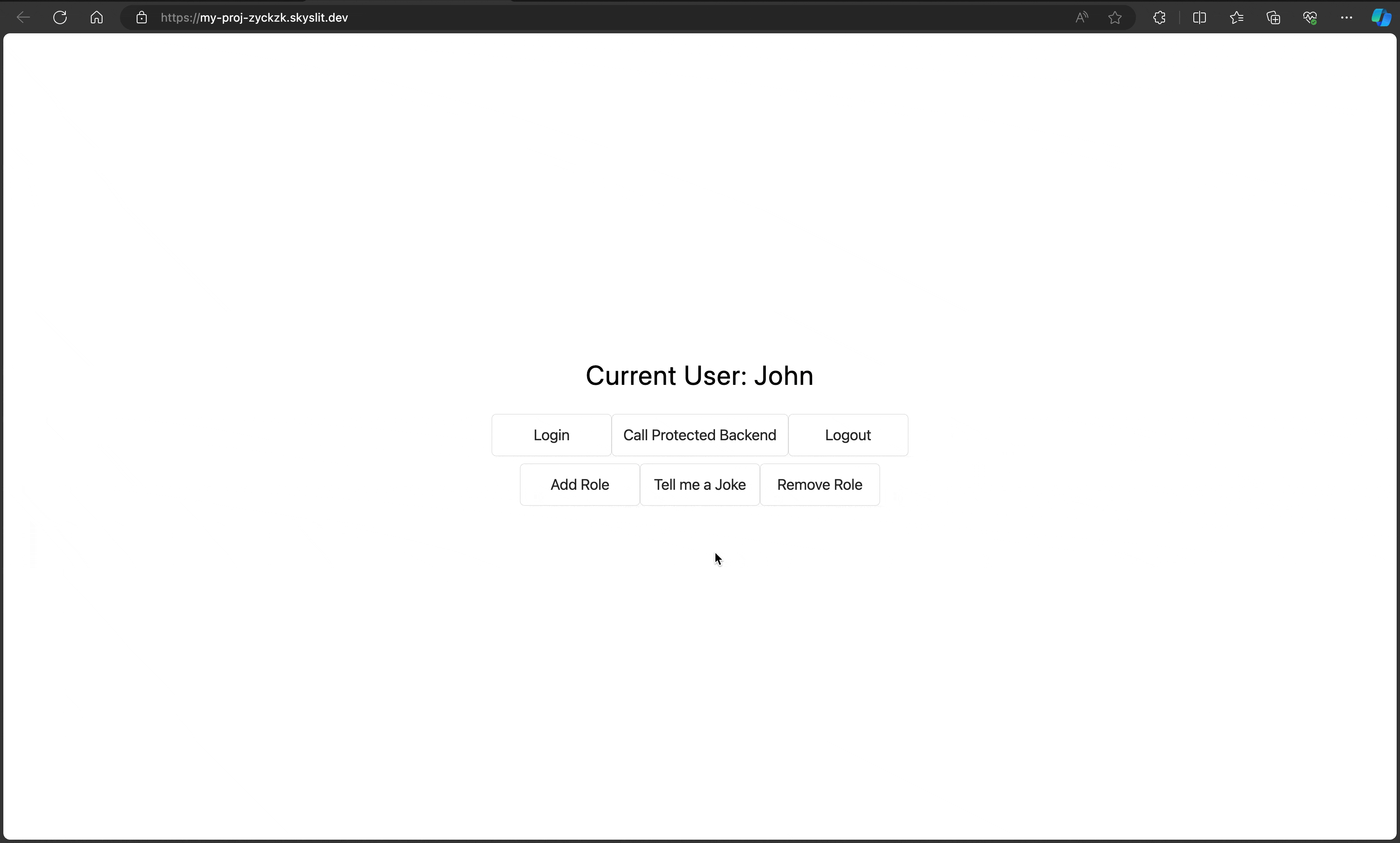Open the Collections icon

click(1273, 17)
